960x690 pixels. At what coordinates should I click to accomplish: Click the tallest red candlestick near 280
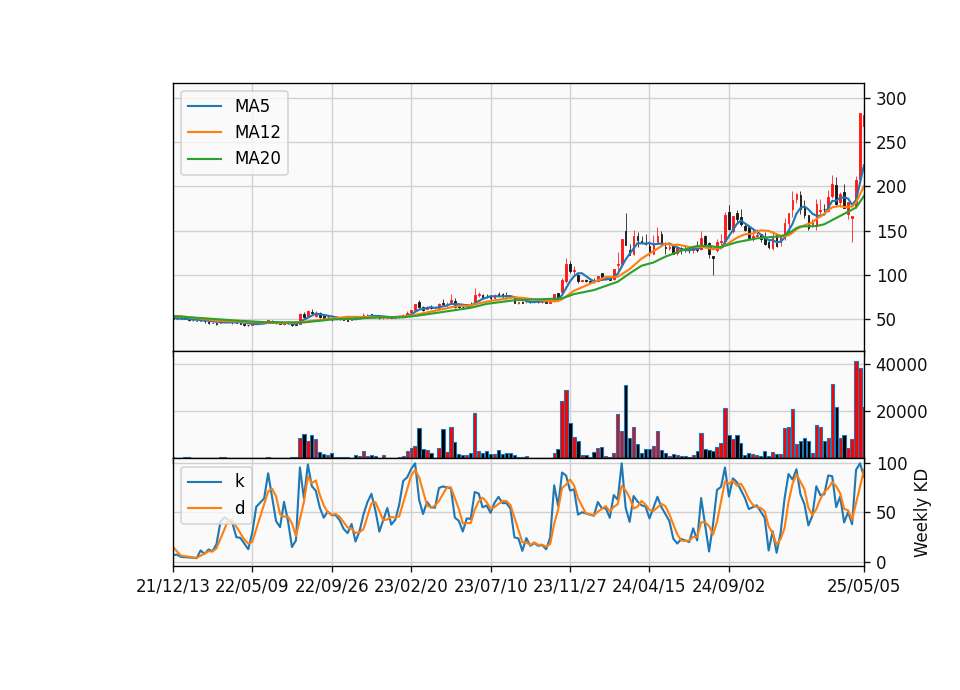pyautogui.click(x=861, y=145)
